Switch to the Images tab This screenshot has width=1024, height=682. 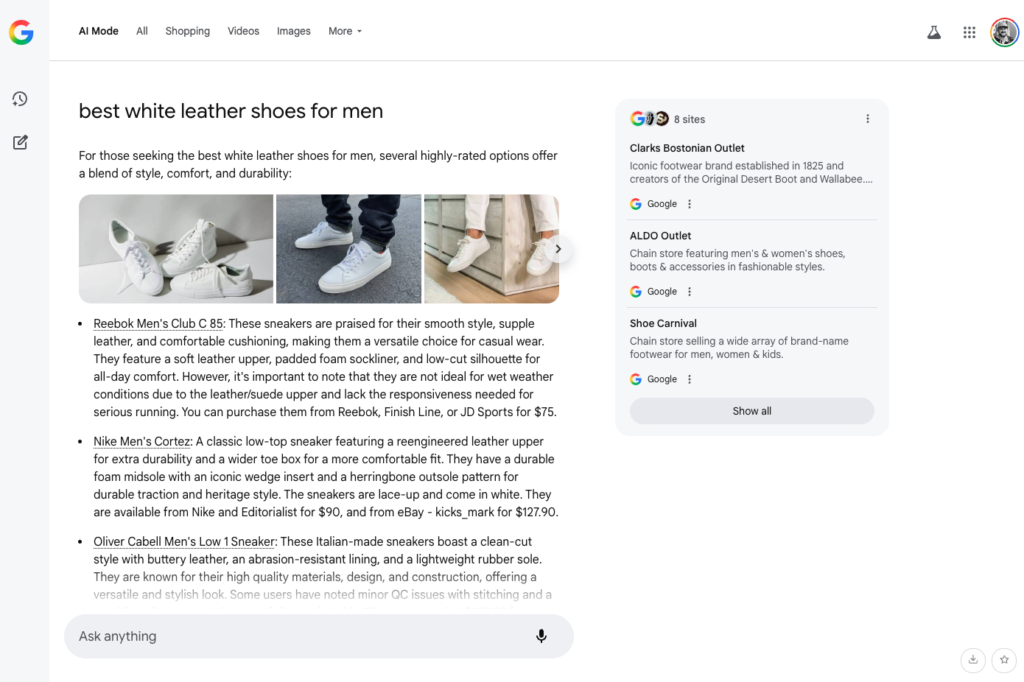tap(293, 31)
